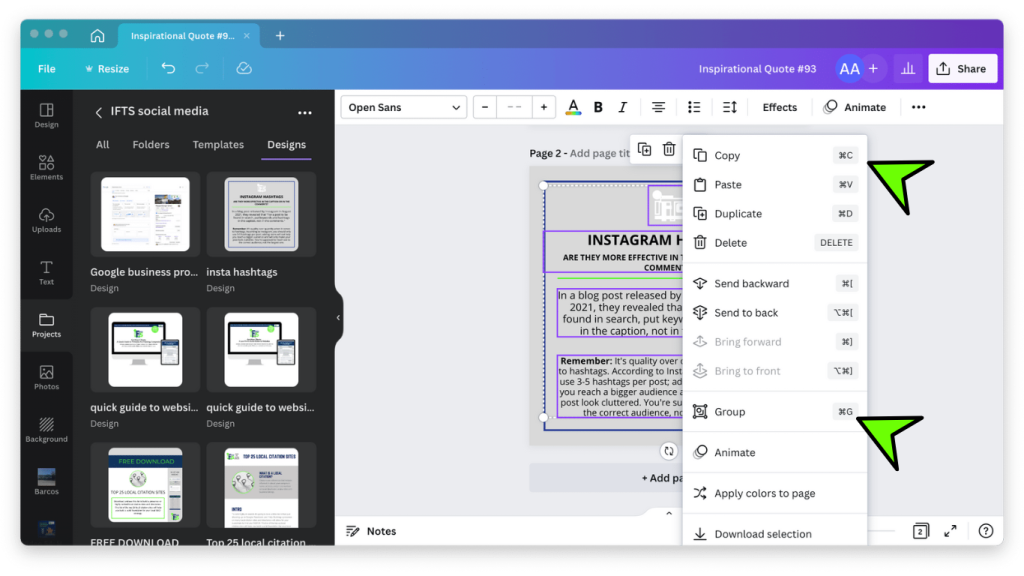The width and height of the screenshot is (1024, 576).
Task: Switch to the Folders tab
Action: [x=151, y=144]
